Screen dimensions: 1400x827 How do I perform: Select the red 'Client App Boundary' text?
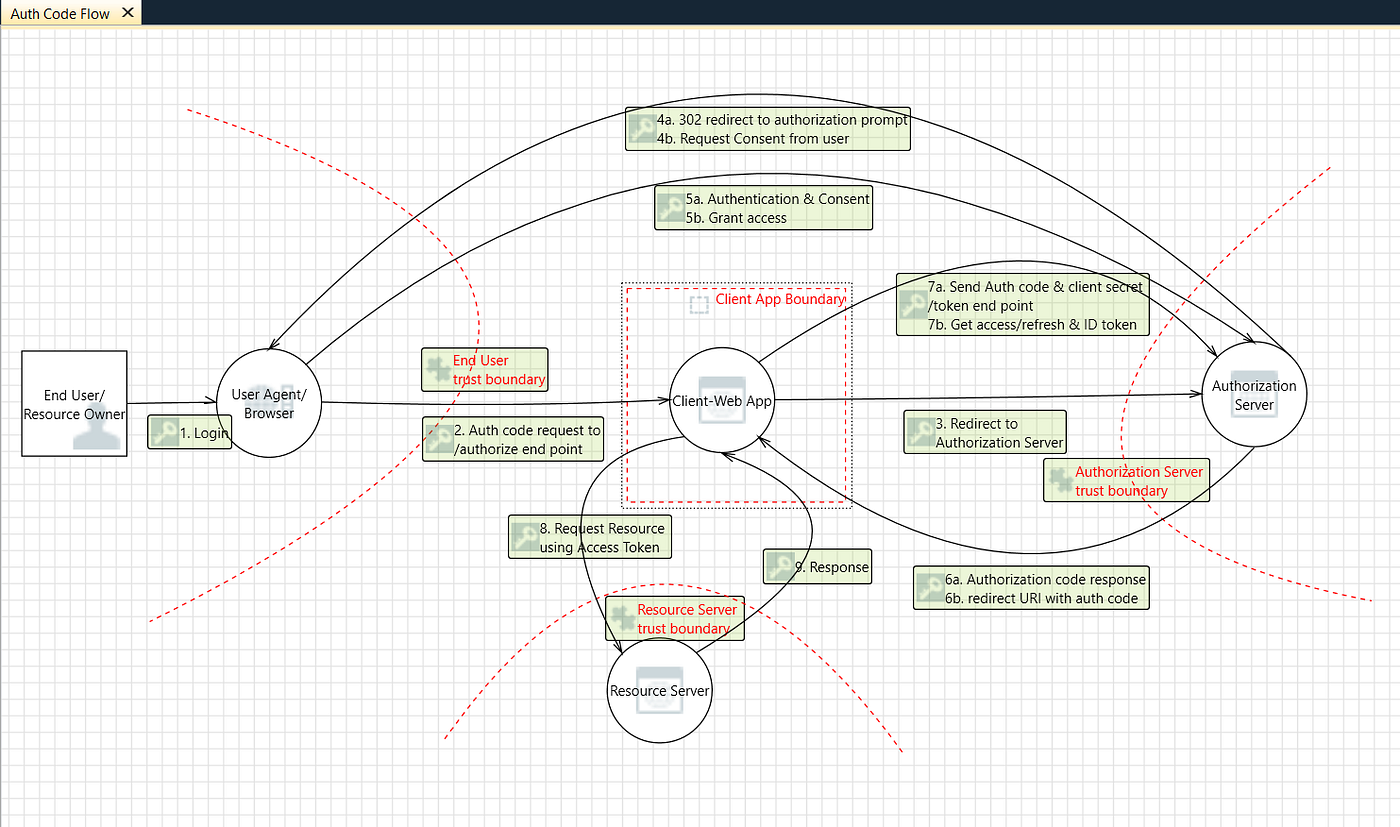point(780,300)
